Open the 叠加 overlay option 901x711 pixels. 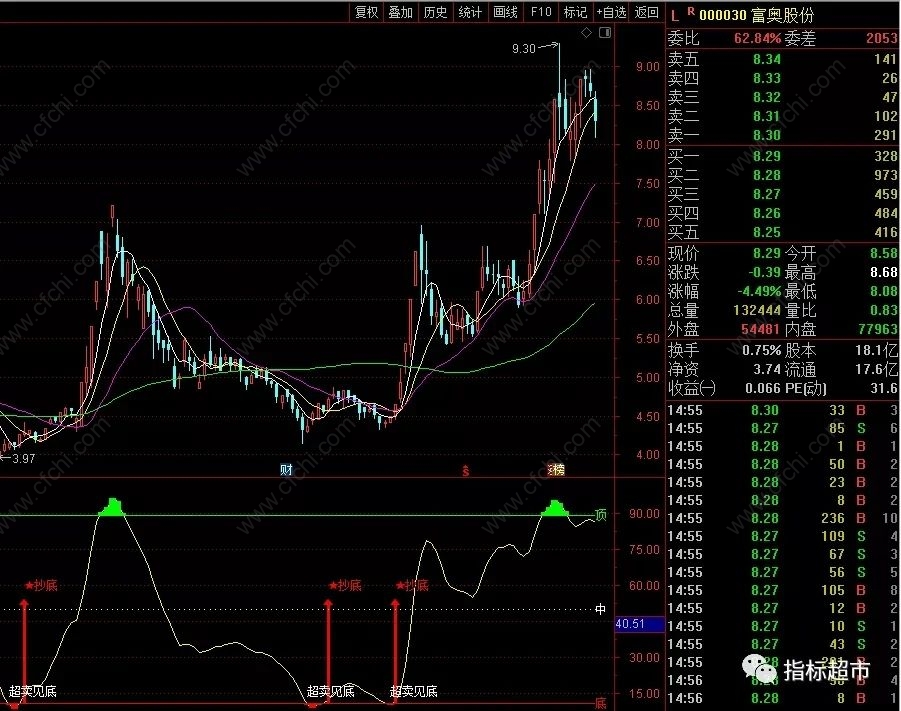point(401,12)
